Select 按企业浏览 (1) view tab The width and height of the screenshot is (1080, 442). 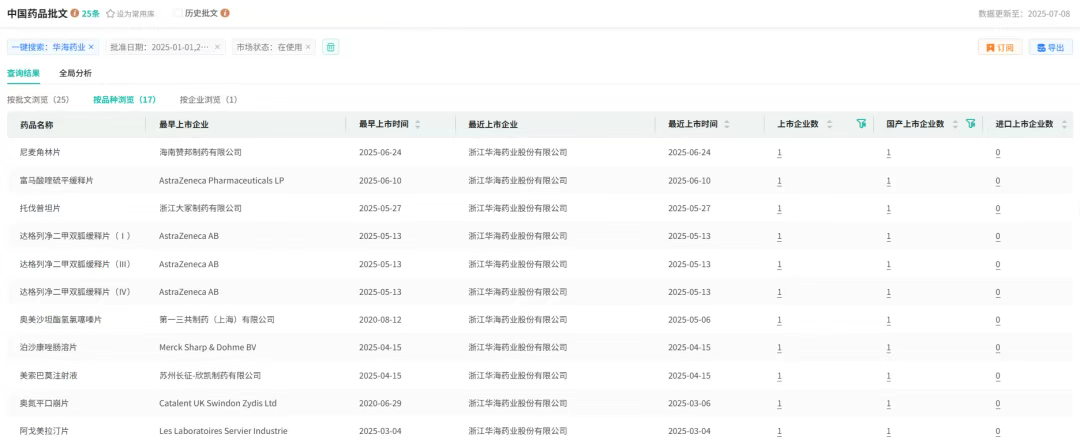208,100
